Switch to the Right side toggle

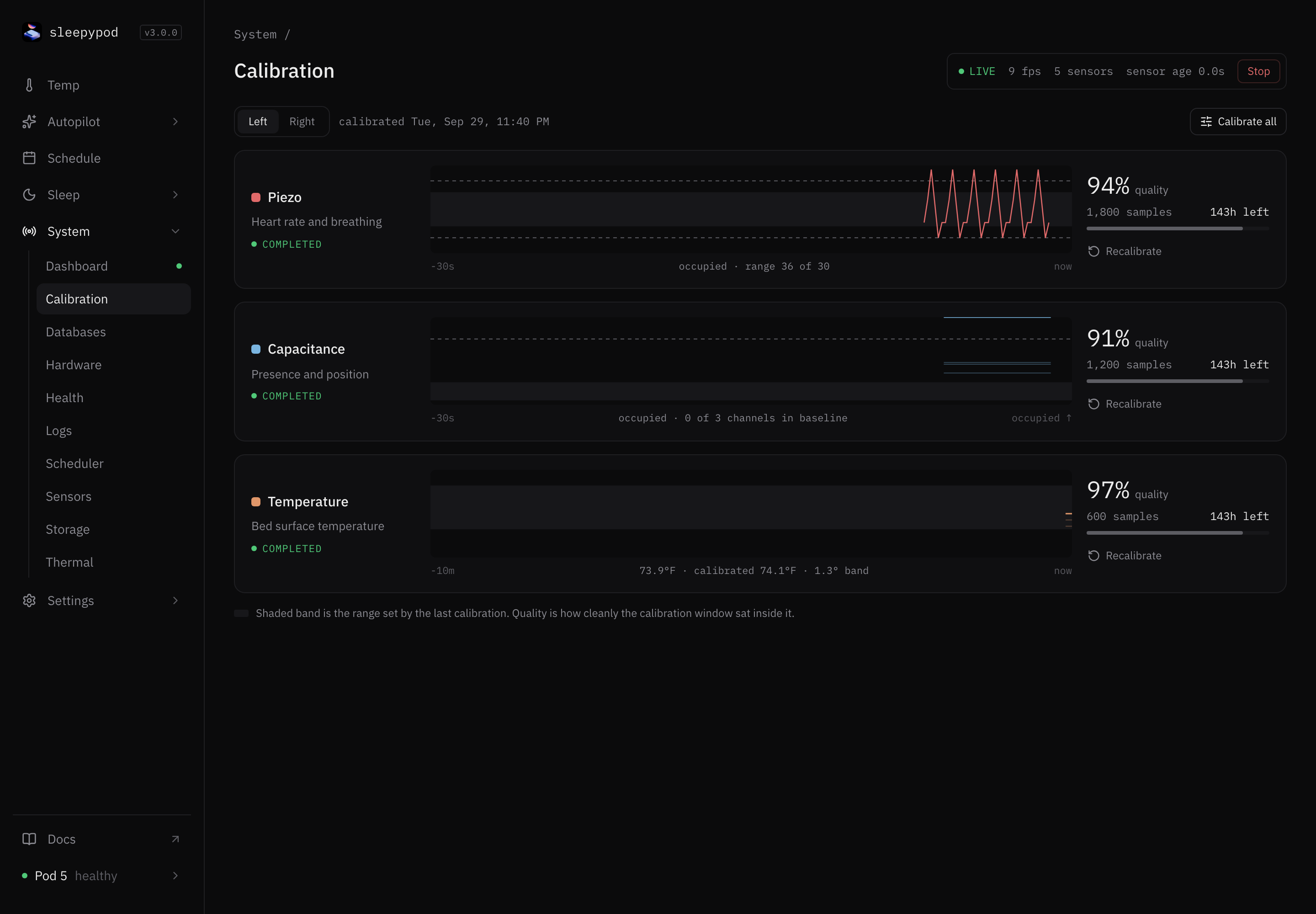pyautogui.click(x=302, y=122)
